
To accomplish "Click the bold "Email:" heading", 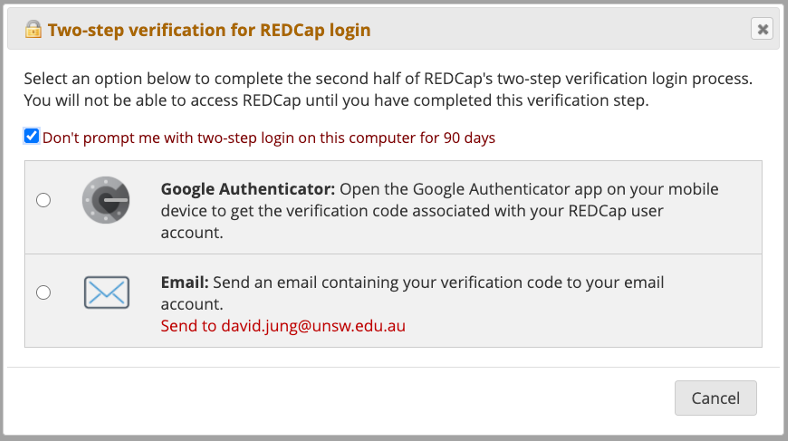I will click(x=184, y=283).
